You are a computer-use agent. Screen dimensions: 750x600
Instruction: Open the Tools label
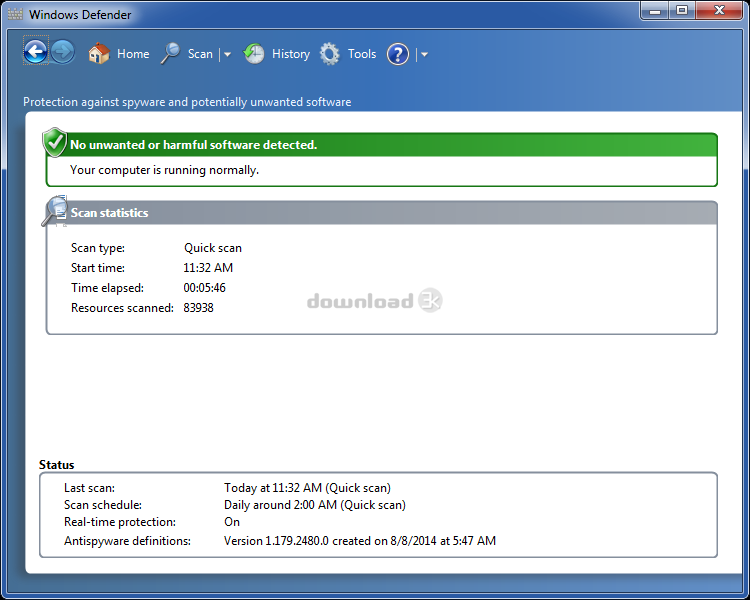tap(362, 54)
